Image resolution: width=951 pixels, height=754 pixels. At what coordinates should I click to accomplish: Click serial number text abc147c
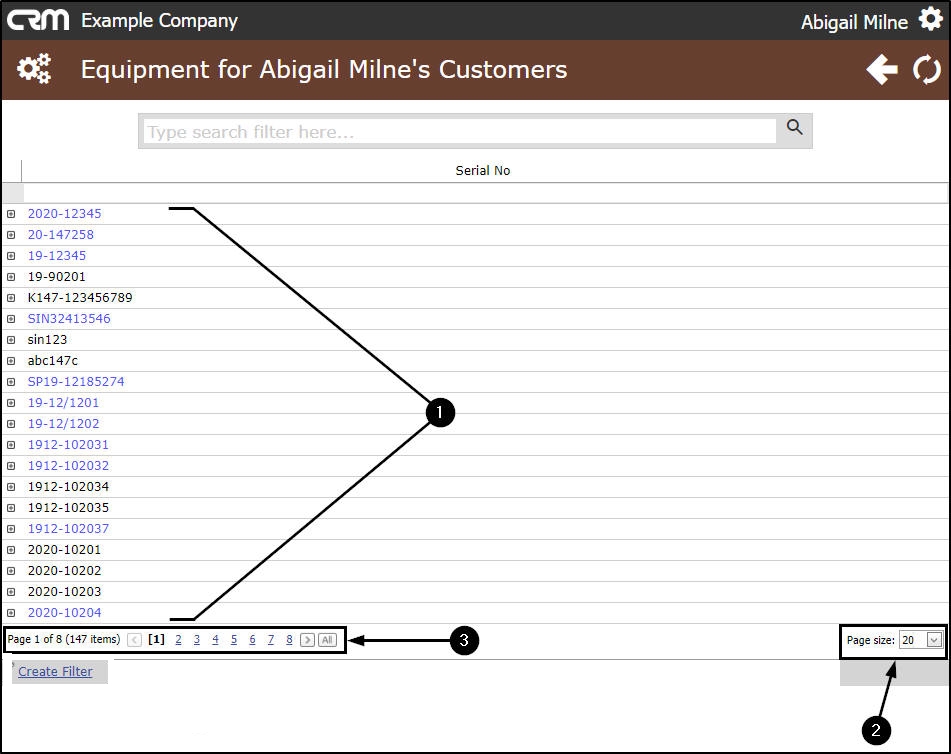pyautogui.click(x=53, y=361)
